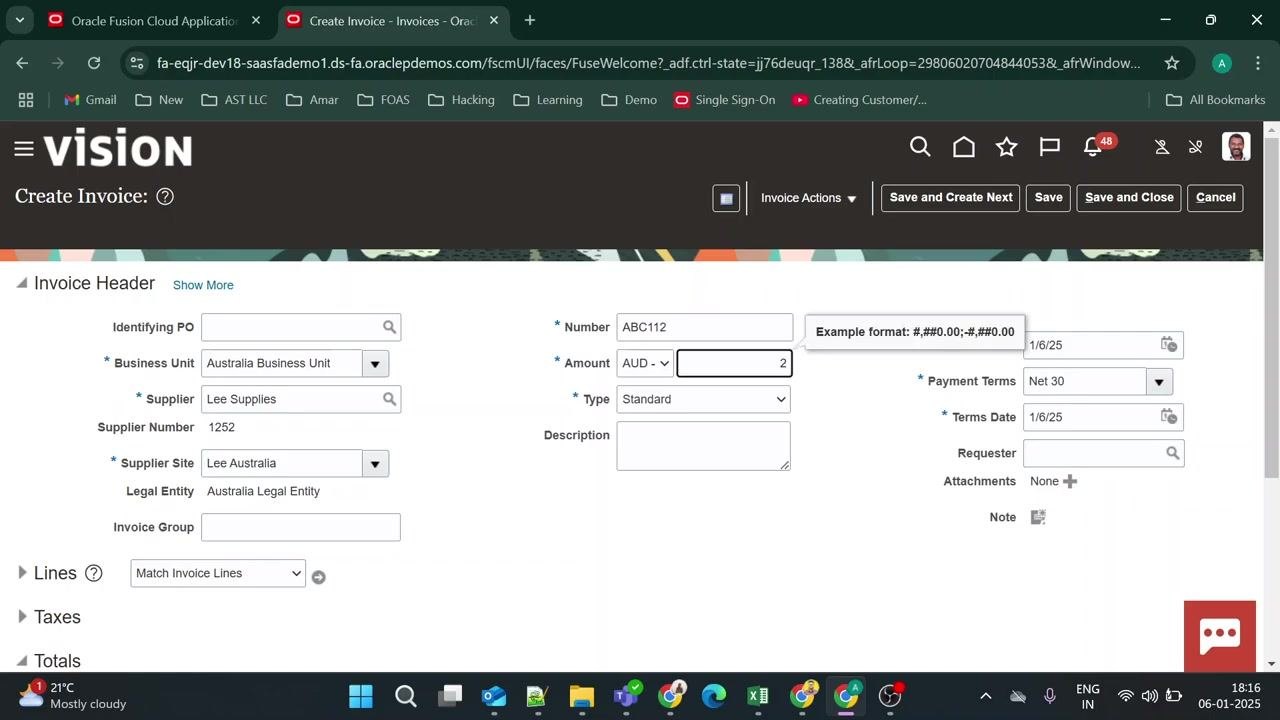Click Save and Create Next button
1280x720 pixels.
pos(951,198)
